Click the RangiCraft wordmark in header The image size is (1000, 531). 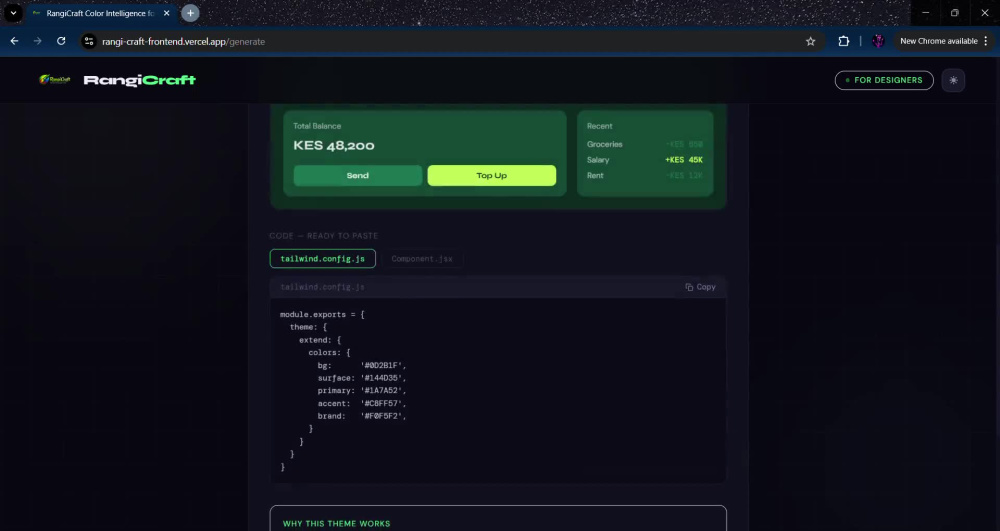[140, 80]
